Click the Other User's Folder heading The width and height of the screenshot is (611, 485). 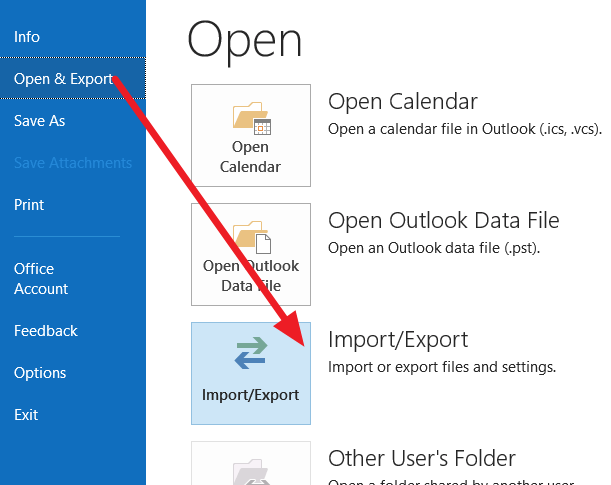click(422, 458)
